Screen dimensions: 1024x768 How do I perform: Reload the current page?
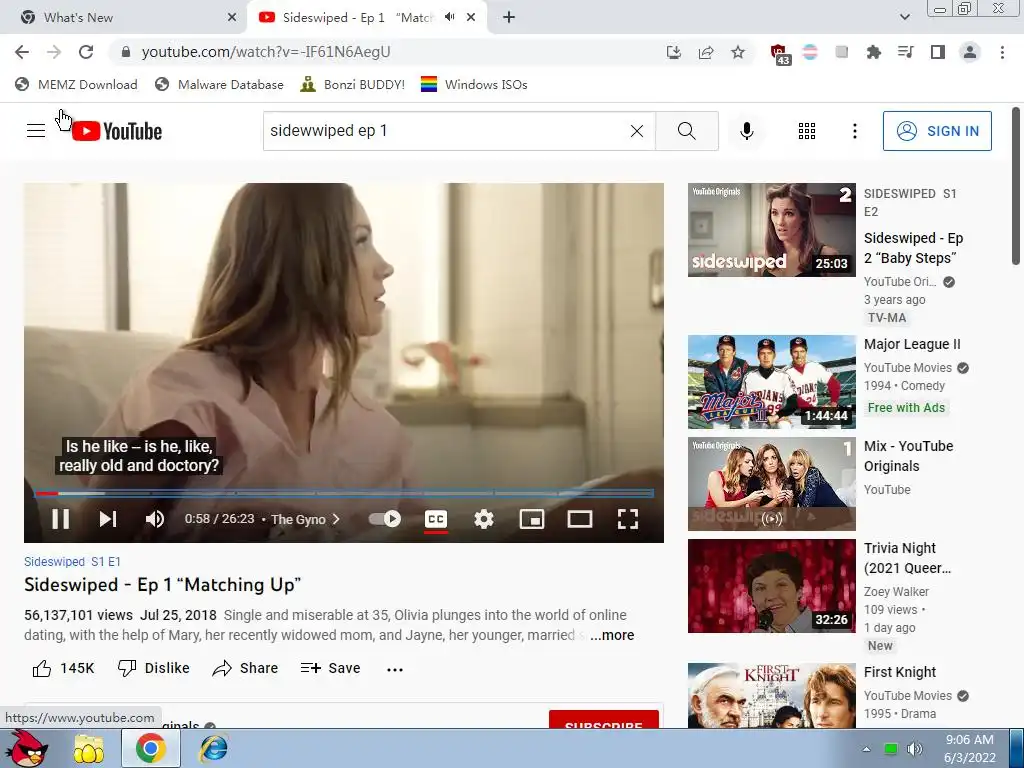[86, 52]
